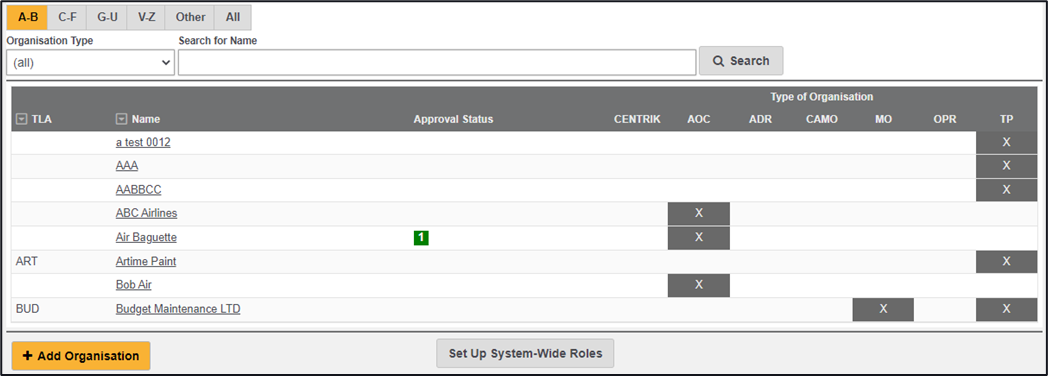The height and width of the screenshot is (376, 1048).
Task: Open the Other tab
Action: click(x=190, y=18)
